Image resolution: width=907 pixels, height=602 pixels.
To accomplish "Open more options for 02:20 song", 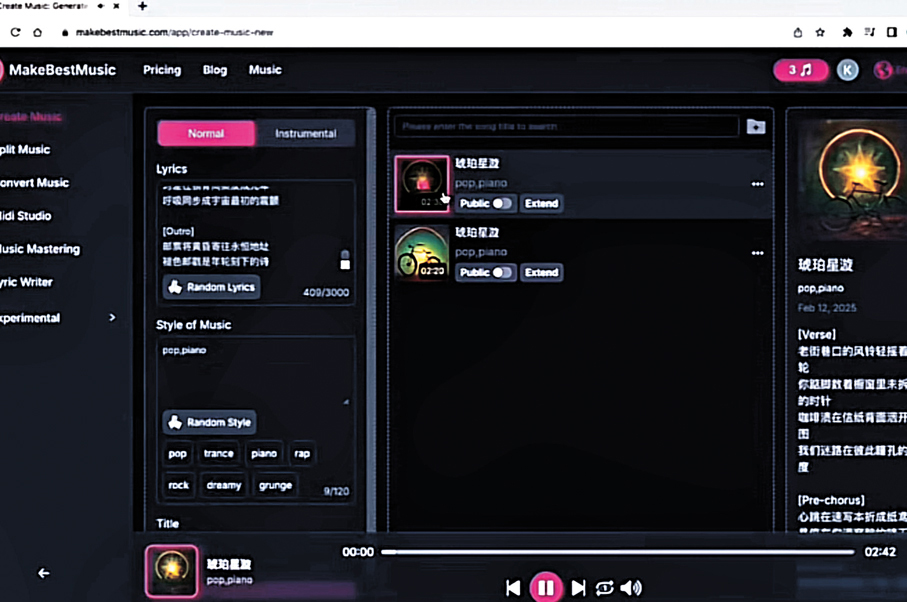I will point(758,253).
